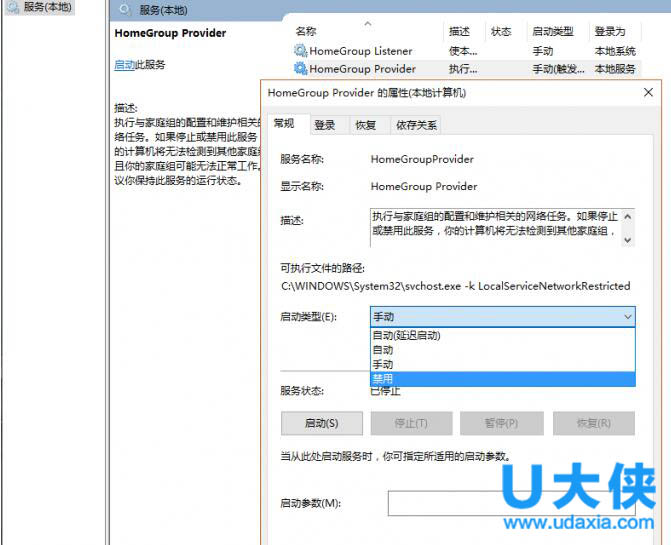The width and height of the screenshot is (671, 545).
Task: Choose 自动 startup type option
Action: click(x=383, y=350)
